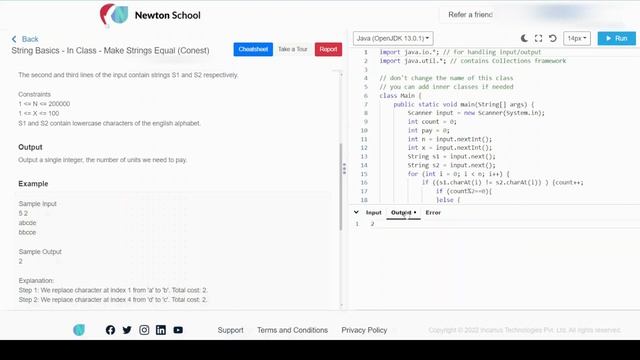The height and width of the screenshot is (360, 640).
Task: Click the '1 <= N <= 200000' constraint text
Action: point(44,104)
